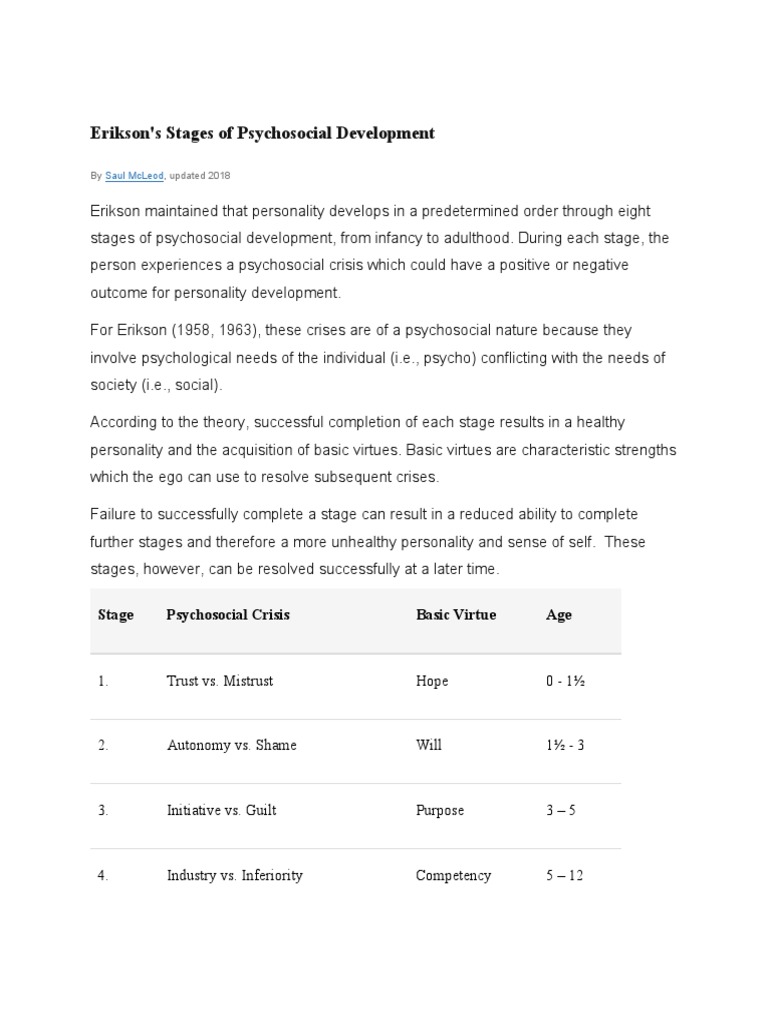768x1024 pixels.
Task: Click the Competency virtue cell
Action: tap(454, 875)
